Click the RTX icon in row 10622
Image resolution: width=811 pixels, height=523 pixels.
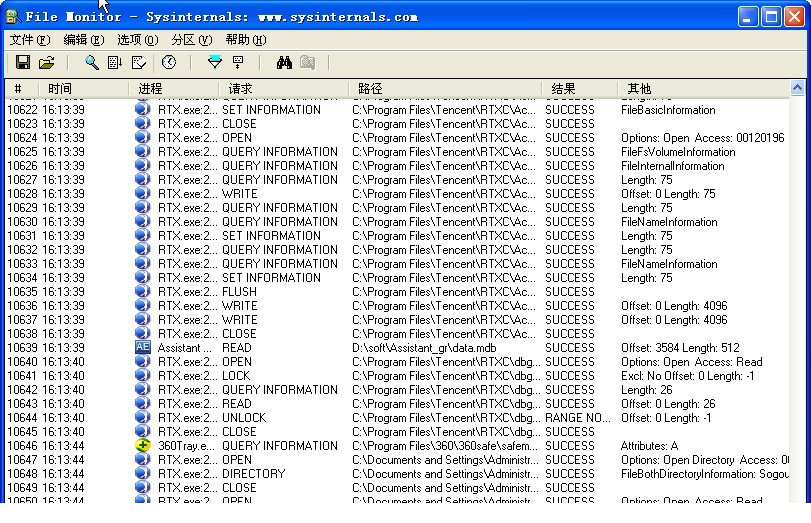142,109
